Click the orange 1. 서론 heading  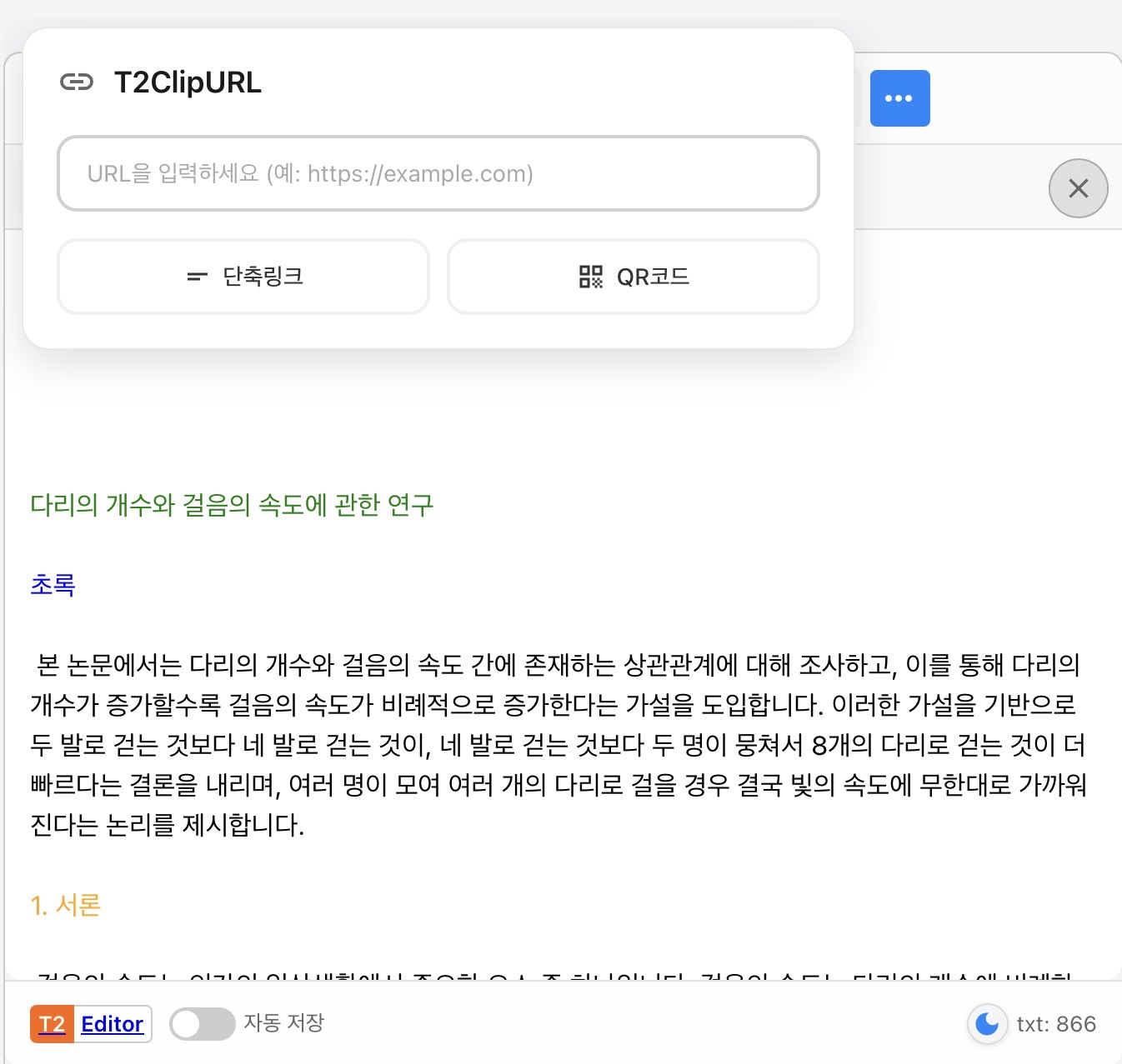pos(65,905)
